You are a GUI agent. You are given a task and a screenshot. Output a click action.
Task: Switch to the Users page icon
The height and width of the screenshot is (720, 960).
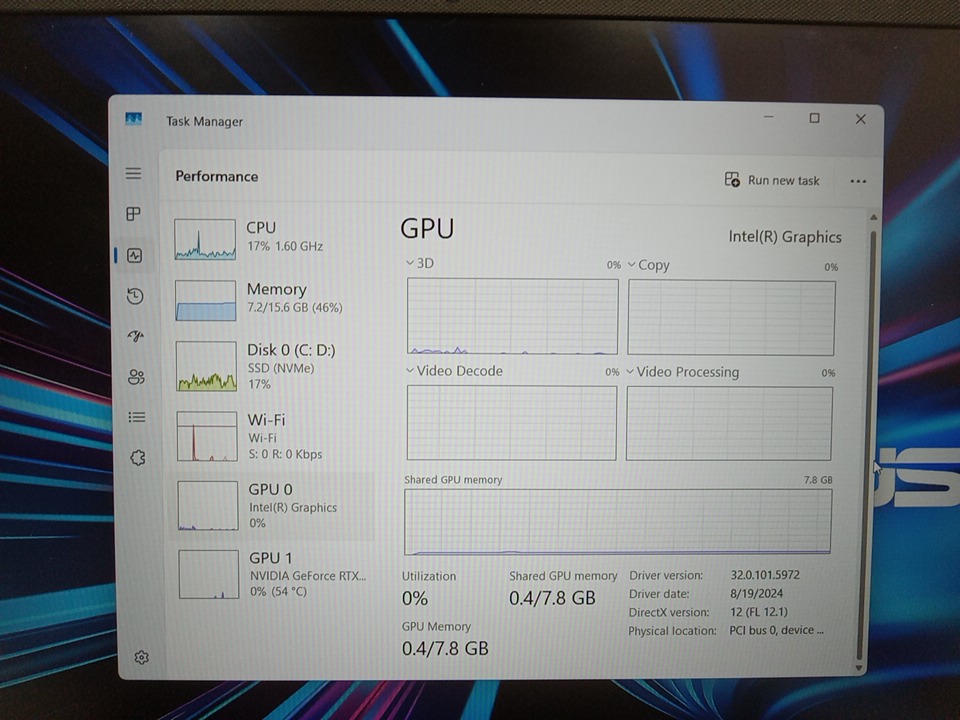(x=136, y=377)
